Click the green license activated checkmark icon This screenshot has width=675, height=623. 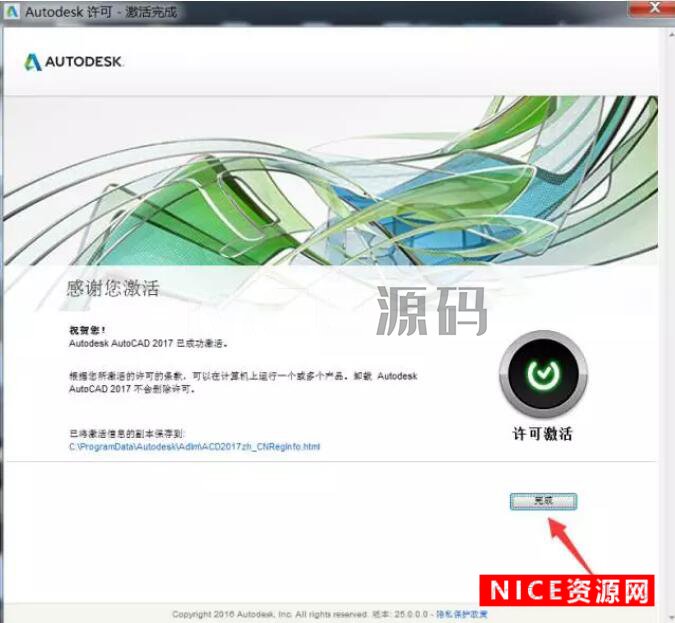click(x=543, y=374)
